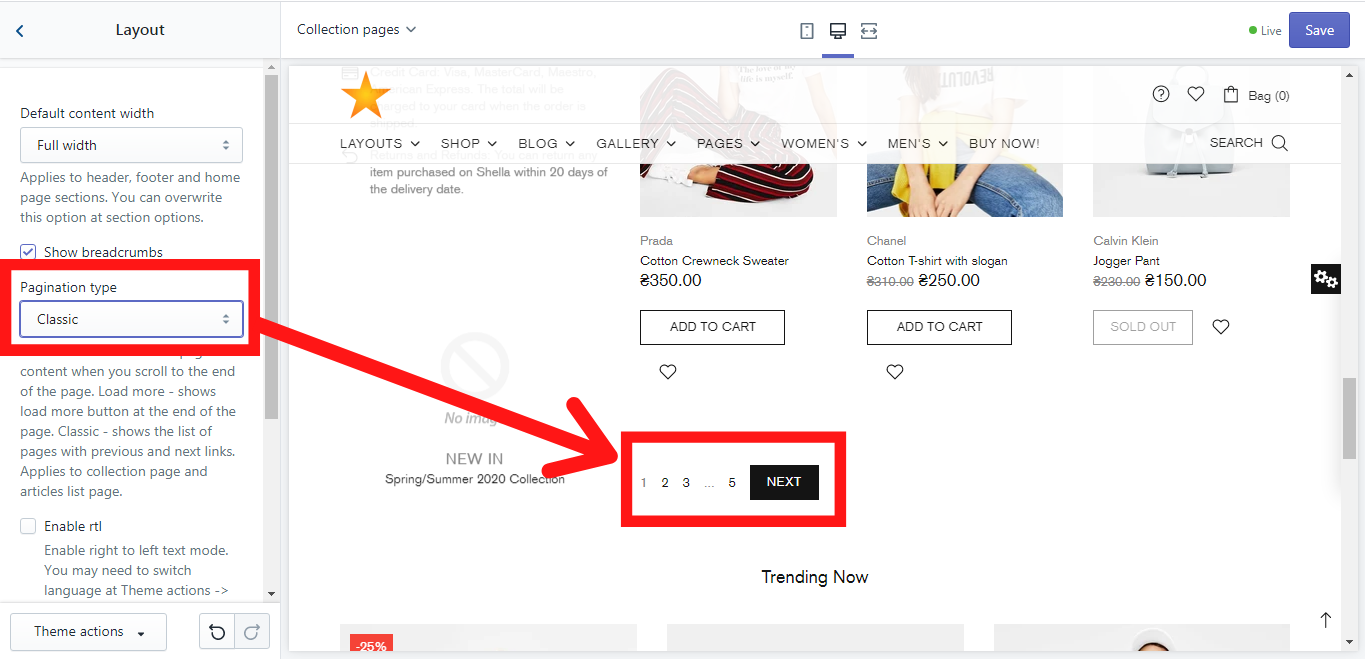This screenshot has height=659, width=1365.
Task: Click the Save button
Action: click(x=1319, y=30)
